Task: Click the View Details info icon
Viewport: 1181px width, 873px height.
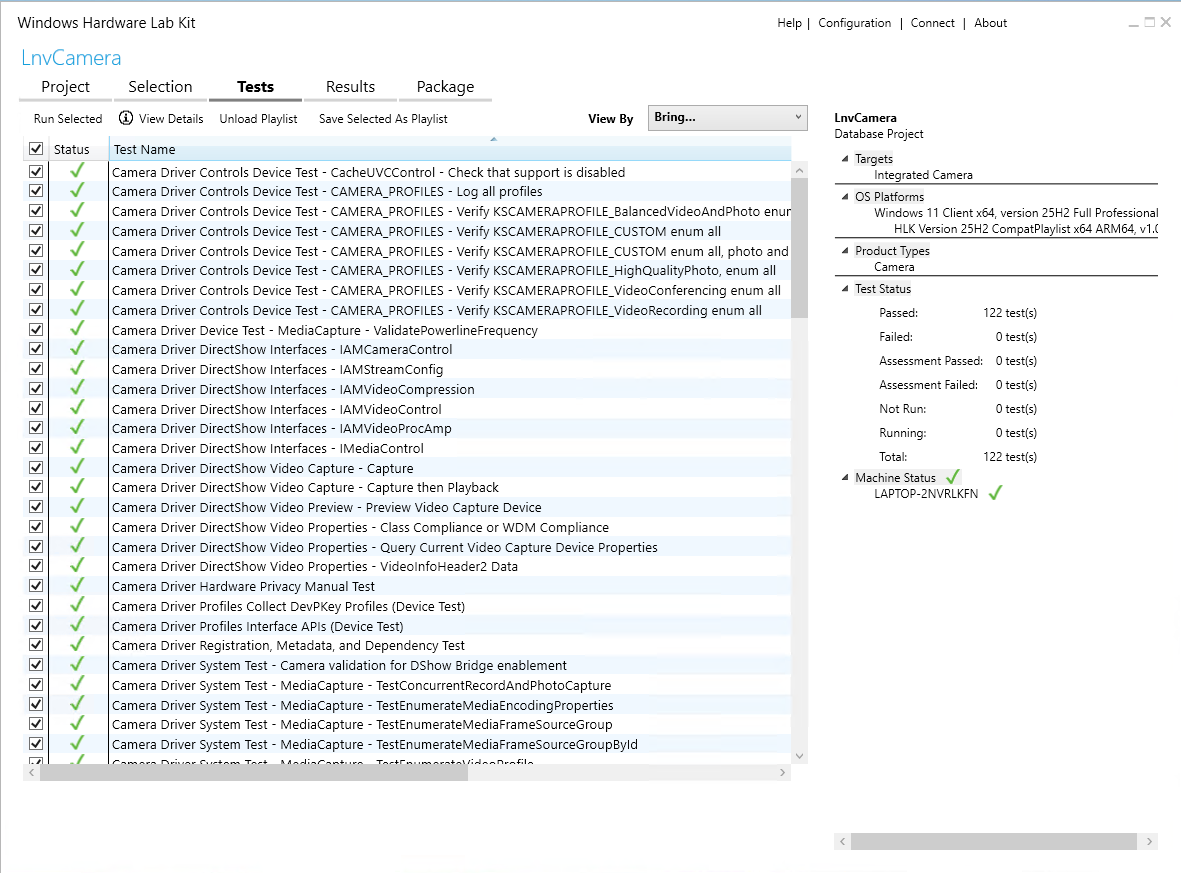Action: click(x=126, y=118)
